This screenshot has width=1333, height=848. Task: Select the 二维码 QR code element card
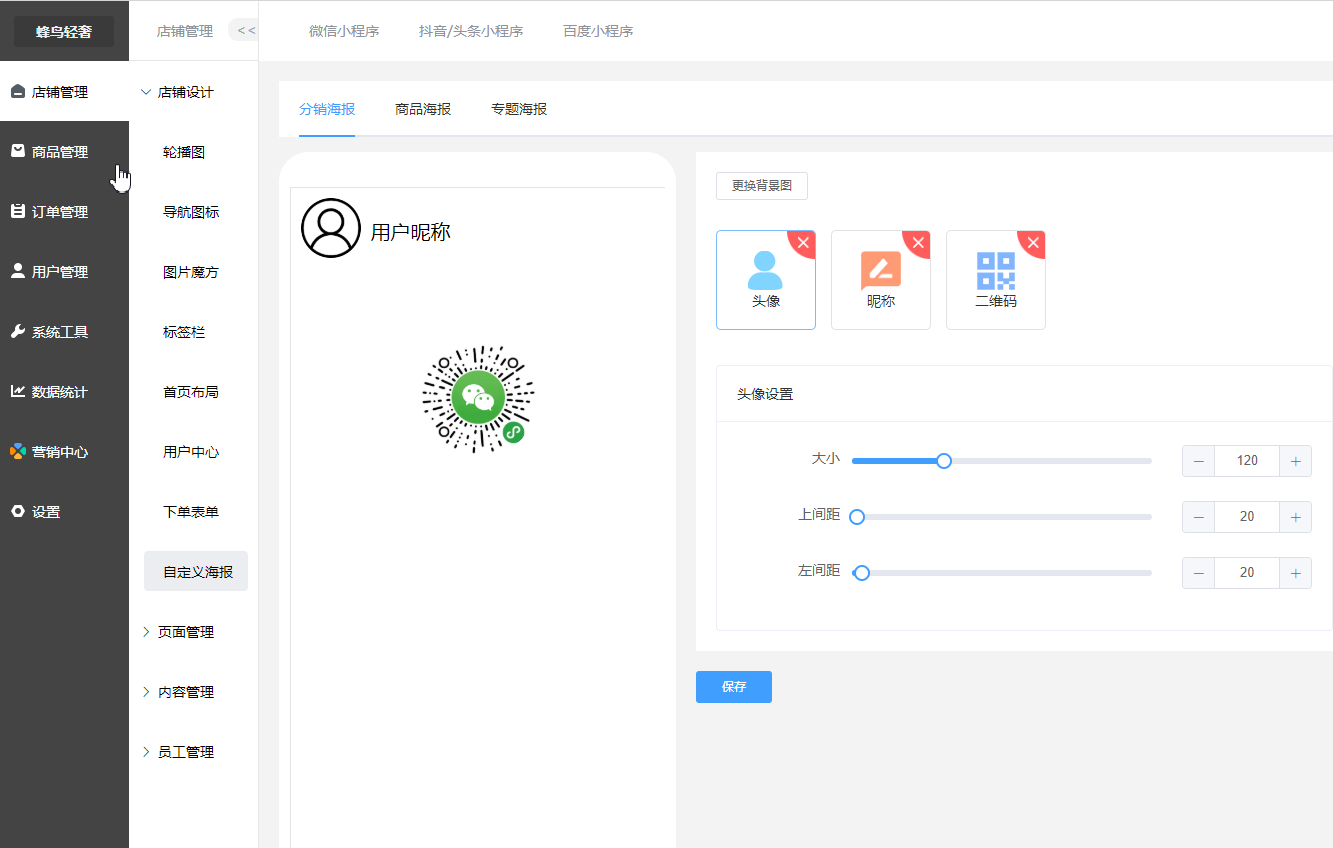coord(996,280)
